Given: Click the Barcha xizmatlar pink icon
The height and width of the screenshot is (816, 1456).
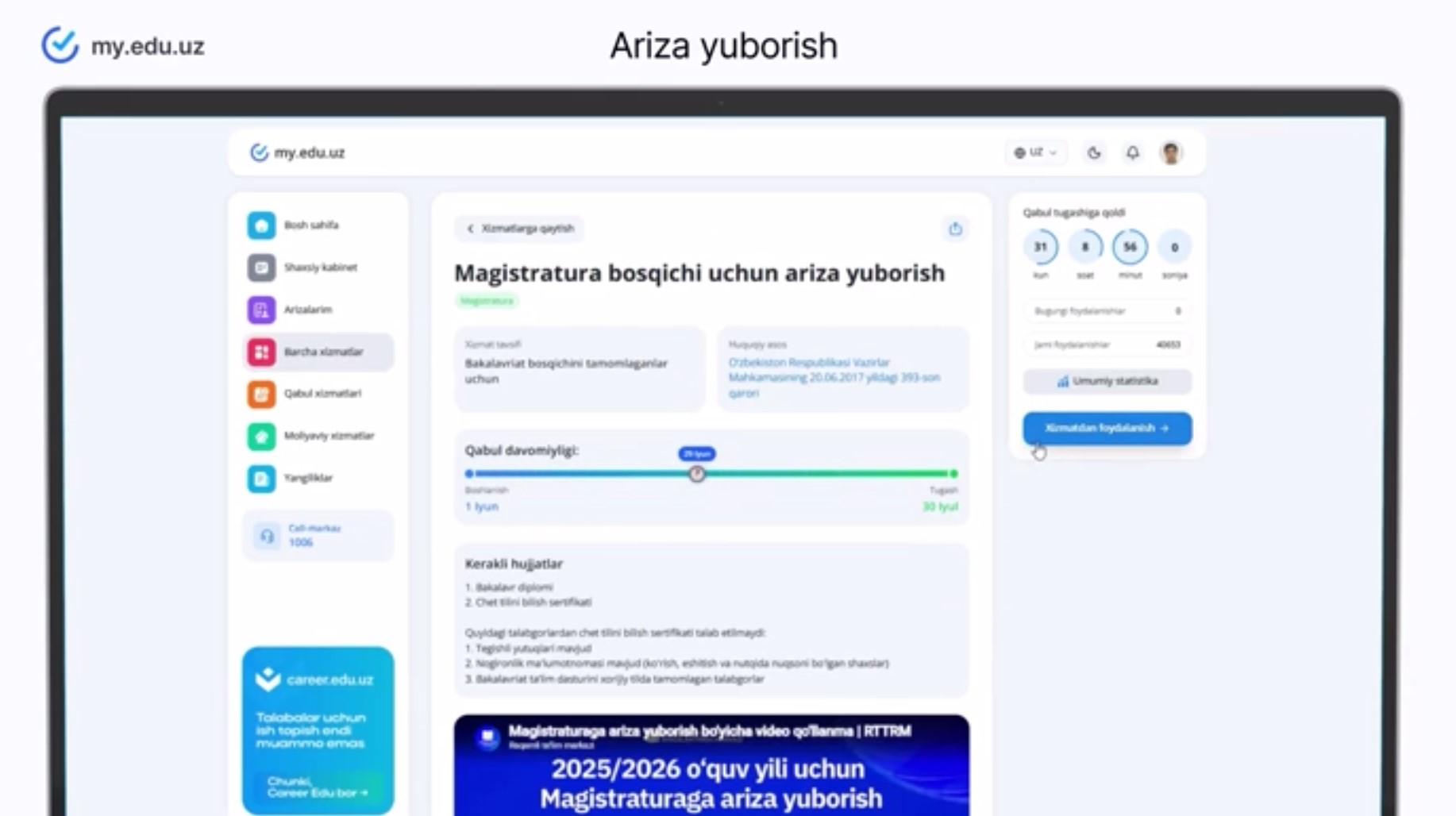Looking at the screenshot, I should coord(261,352).
